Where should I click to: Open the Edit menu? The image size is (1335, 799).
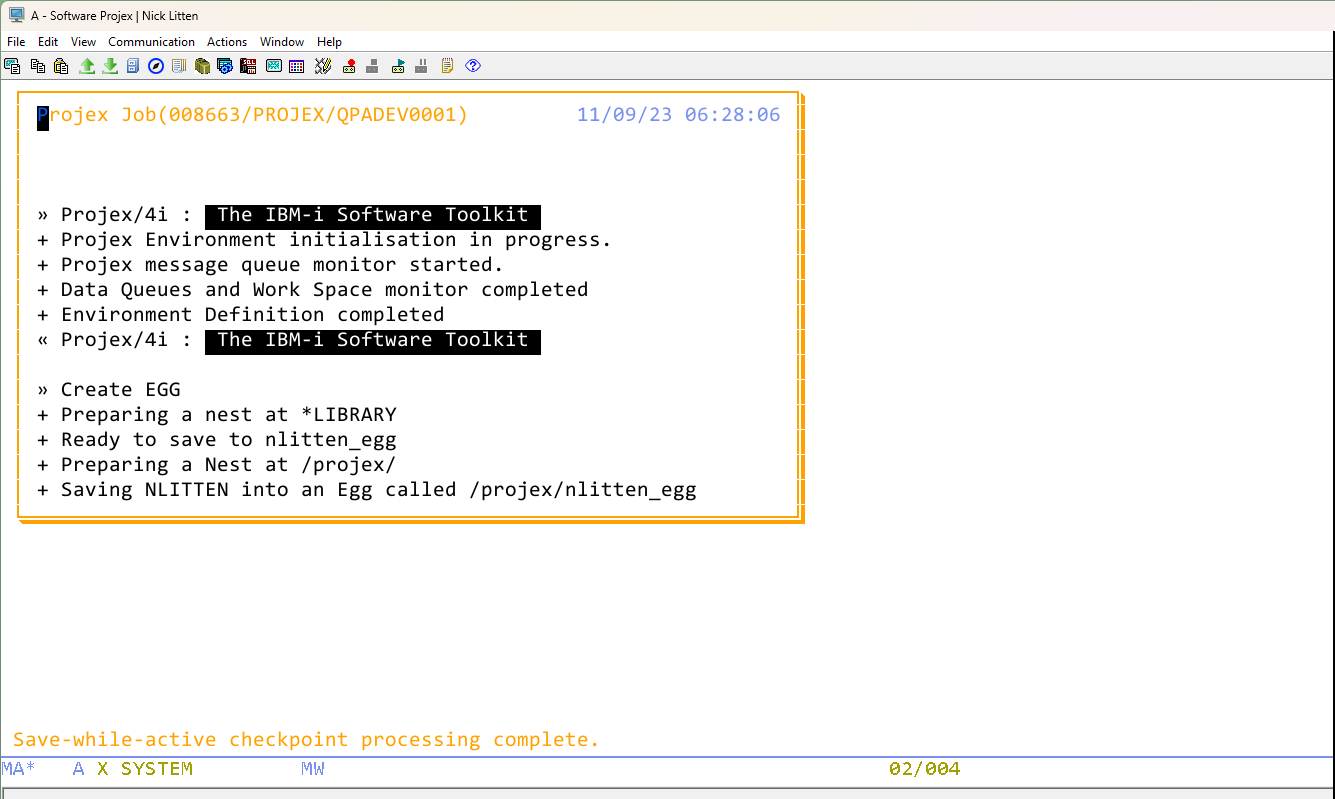[x=48, y=42]
